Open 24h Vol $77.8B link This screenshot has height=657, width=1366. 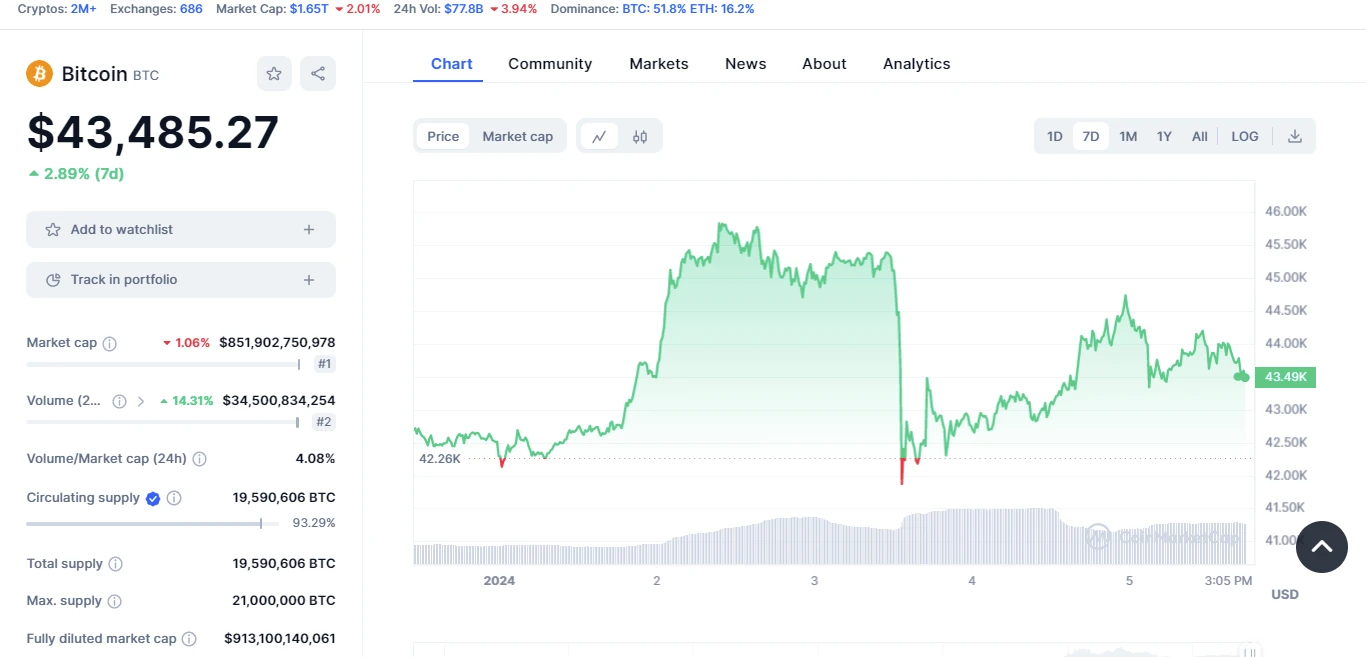pyautogui.click(x=465, y=8)
